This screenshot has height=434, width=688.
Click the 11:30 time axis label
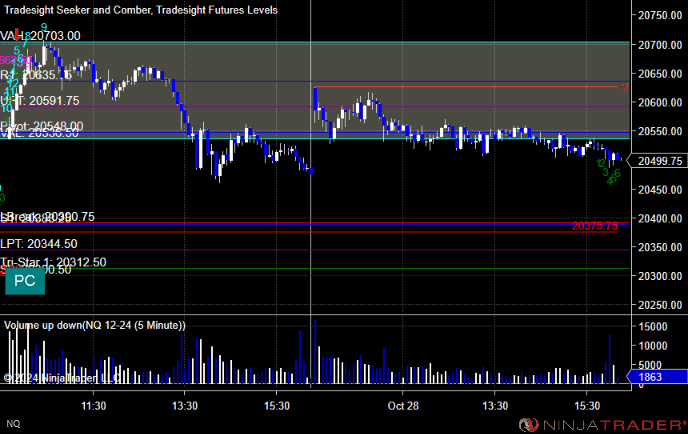pyautogui.click(x=93, y=406)
